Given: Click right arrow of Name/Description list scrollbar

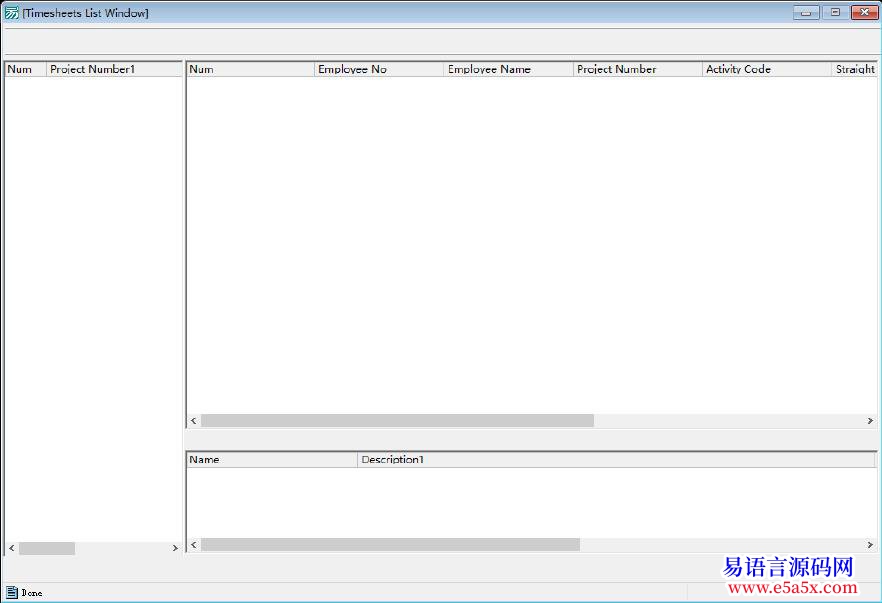Looking at the screenshot, I should 870,545.
